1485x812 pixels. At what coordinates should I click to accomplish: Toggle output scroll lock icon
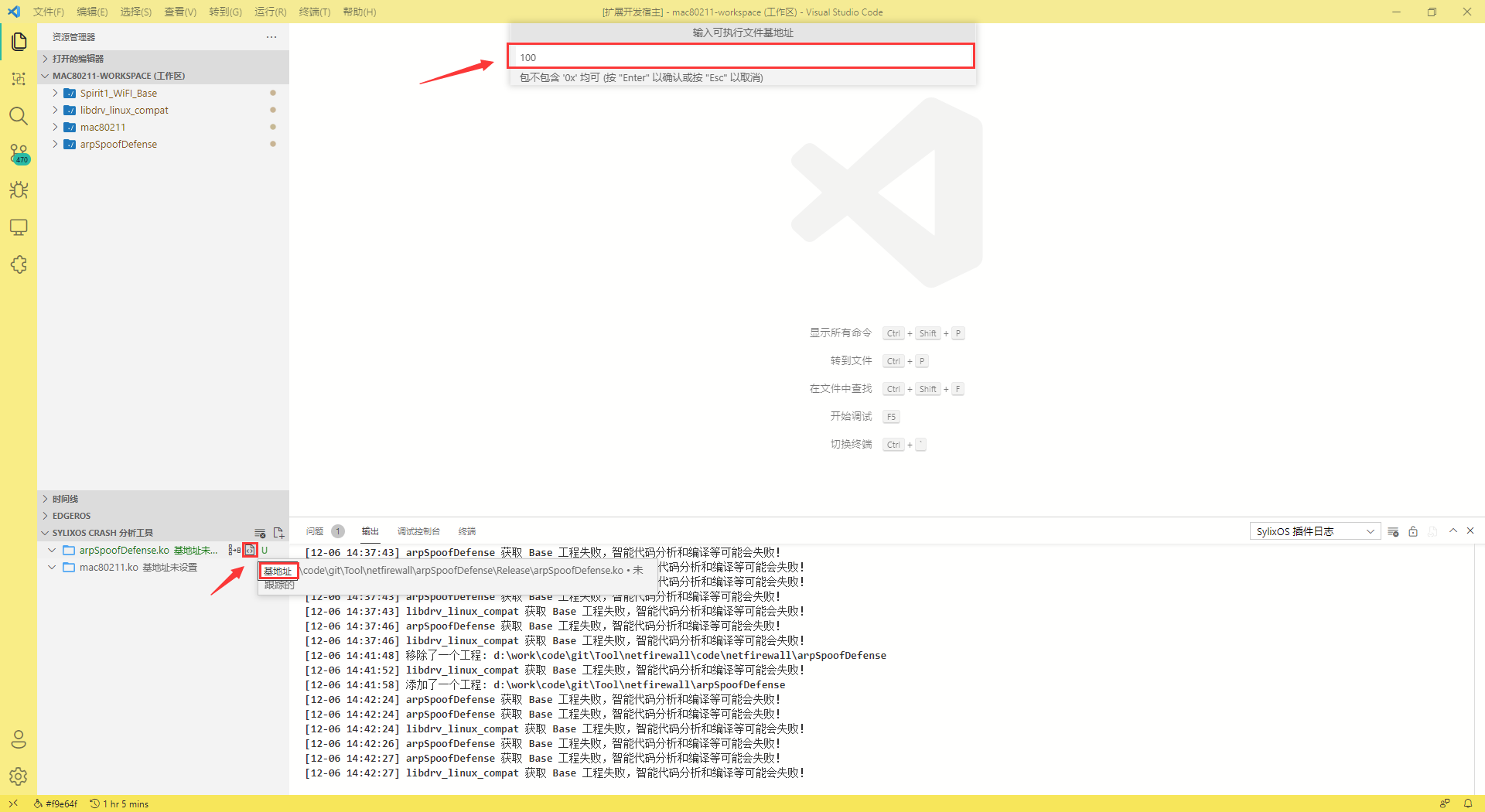coord(1413,531)
